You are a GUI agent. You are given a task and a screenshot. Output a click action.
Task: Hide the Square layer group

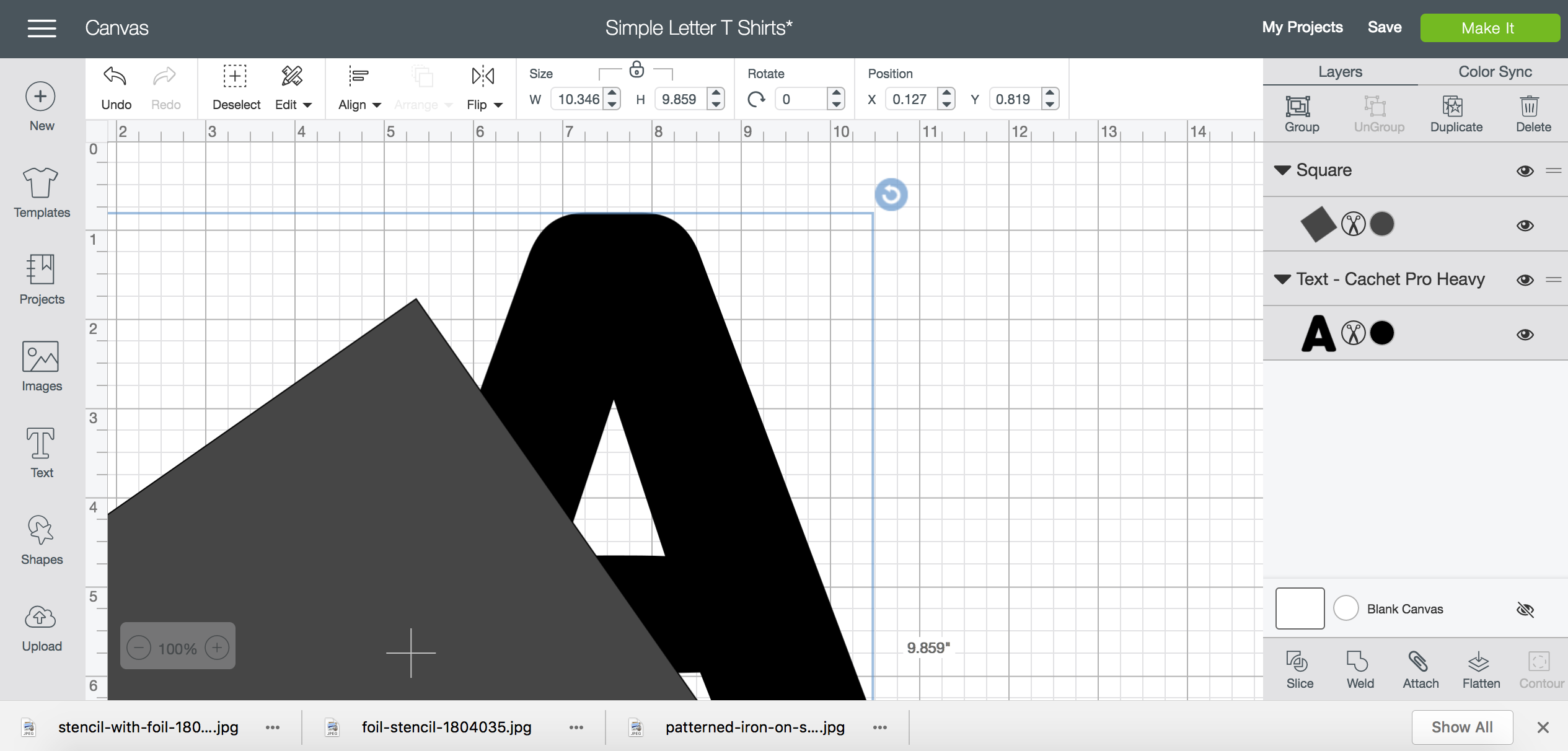point(1525,170)
